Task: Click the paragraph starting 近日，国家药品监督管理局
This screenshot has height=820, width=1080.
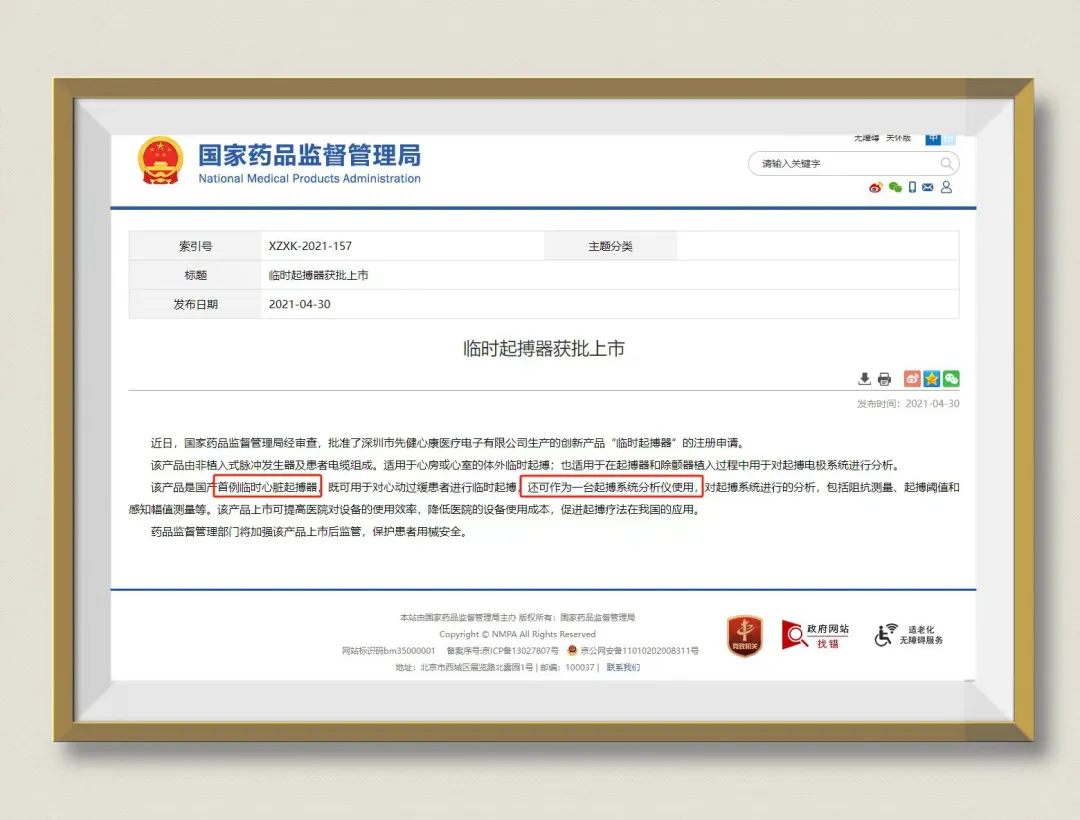Action: tap(448, 443)
